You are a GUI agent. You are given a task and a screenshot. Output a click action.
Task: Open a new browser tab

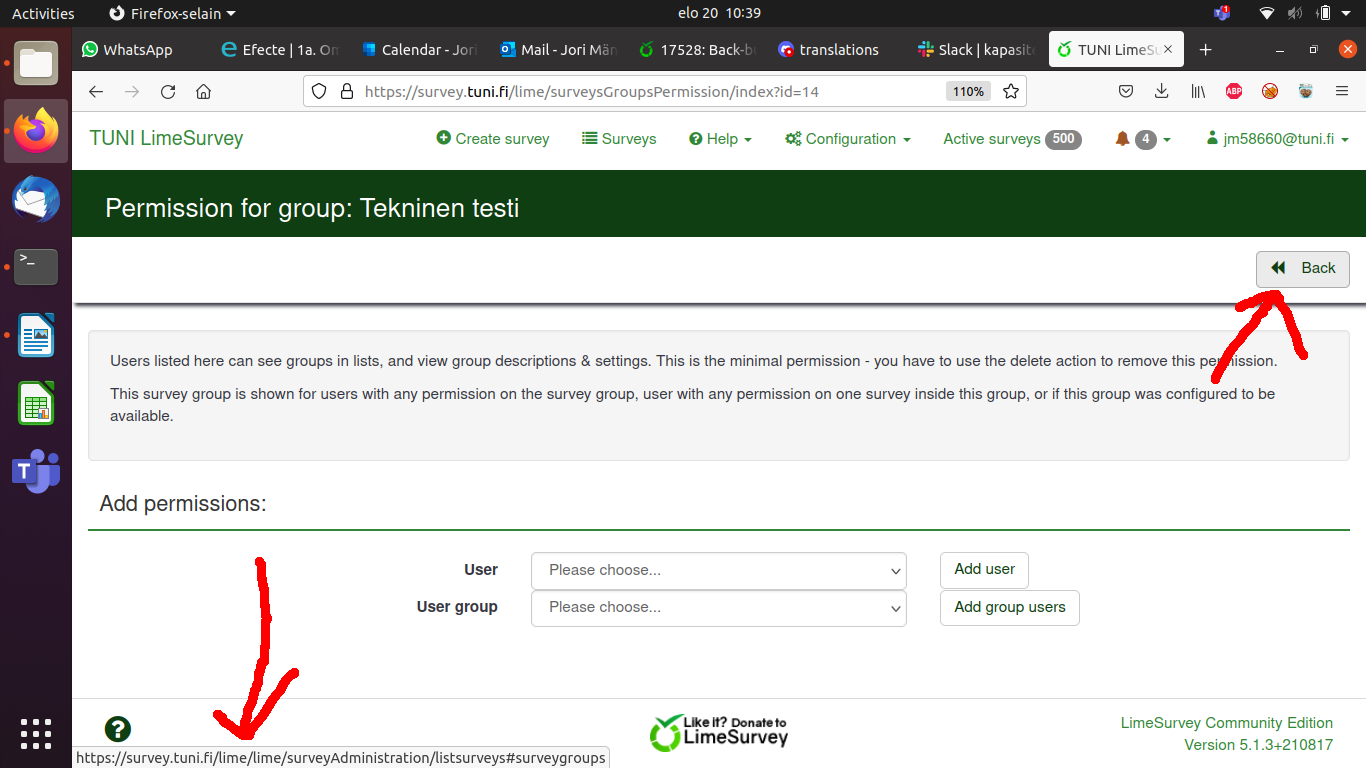coord(1206,50)
